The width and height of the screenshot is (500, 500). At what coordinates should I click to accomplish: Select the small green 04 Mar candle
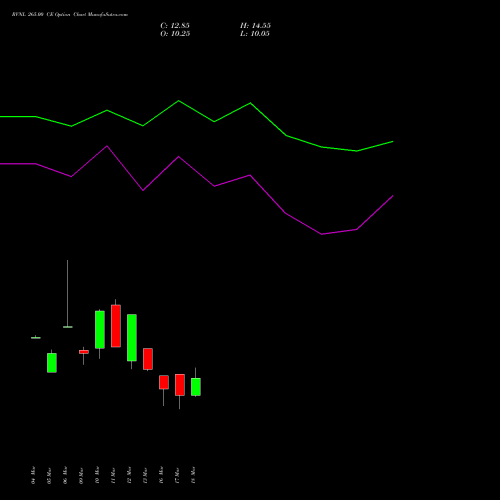click(36, 338)
